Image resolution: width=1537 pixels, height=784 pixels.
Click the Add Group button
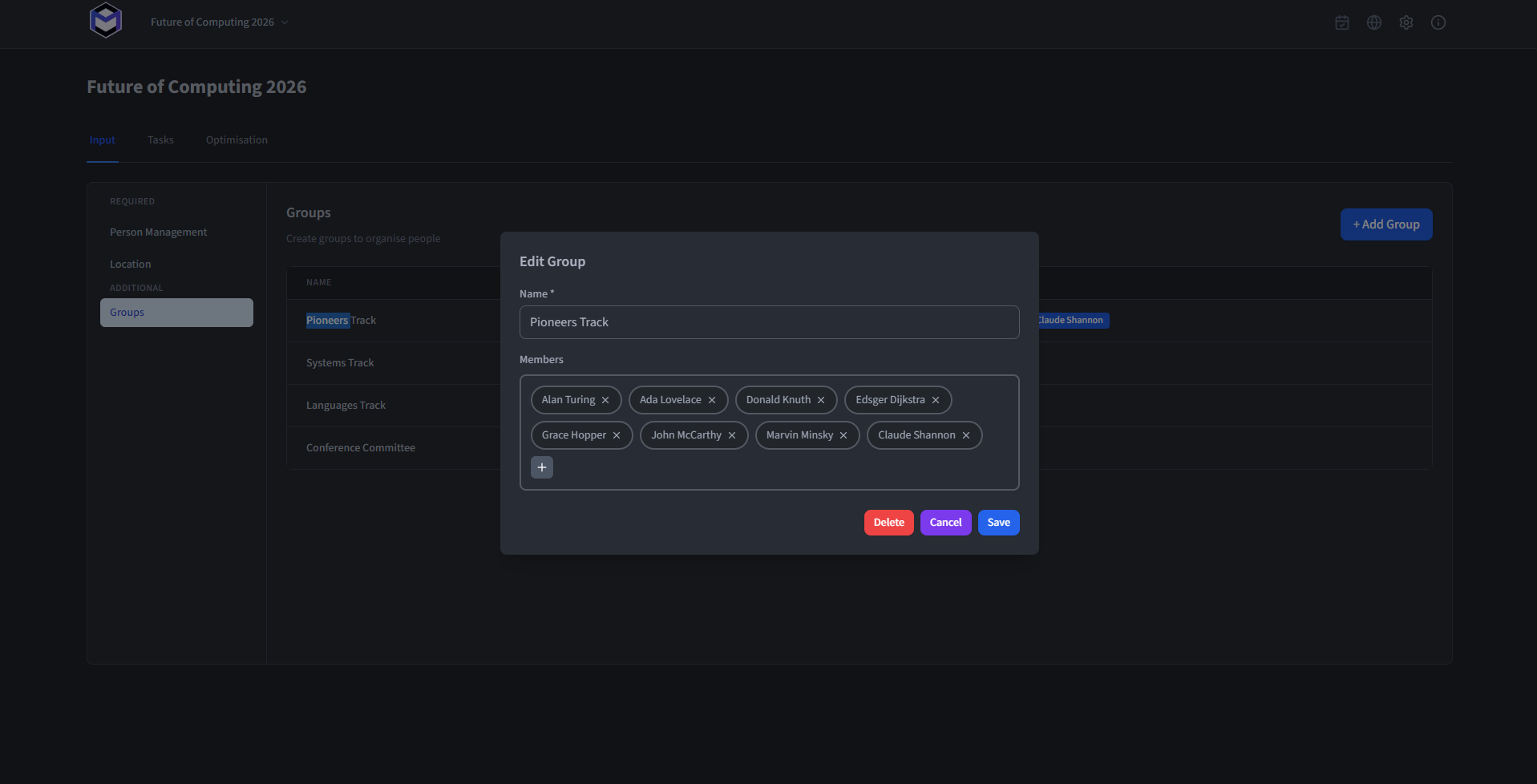1386,224
